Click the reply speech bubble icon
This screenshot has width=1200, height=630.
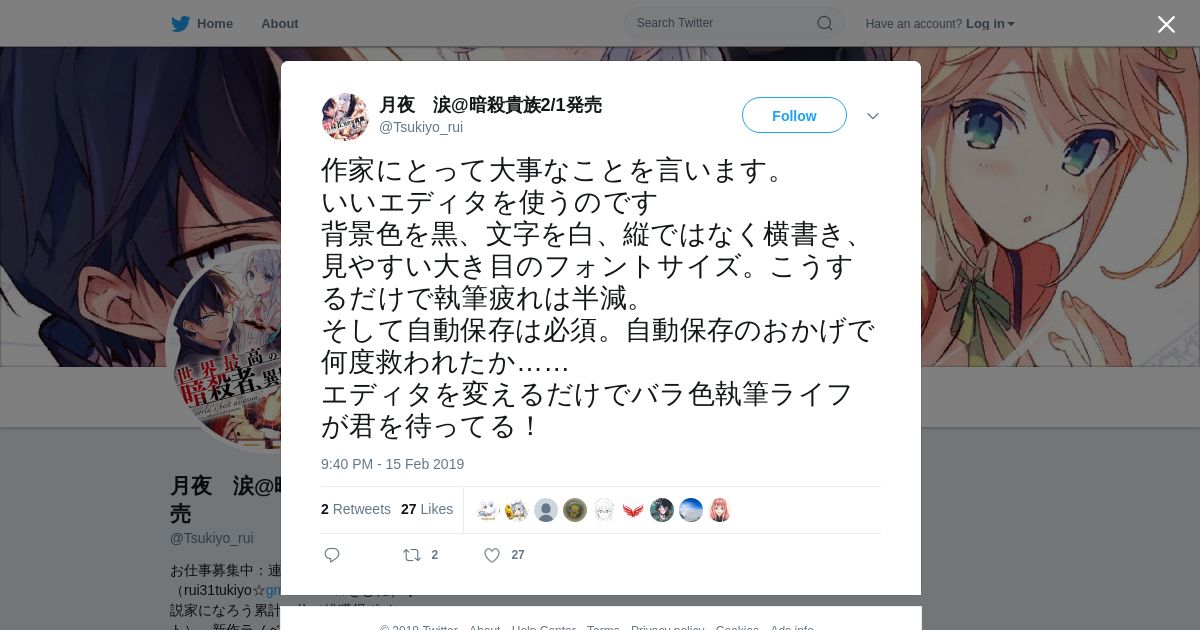coord(332,555)
